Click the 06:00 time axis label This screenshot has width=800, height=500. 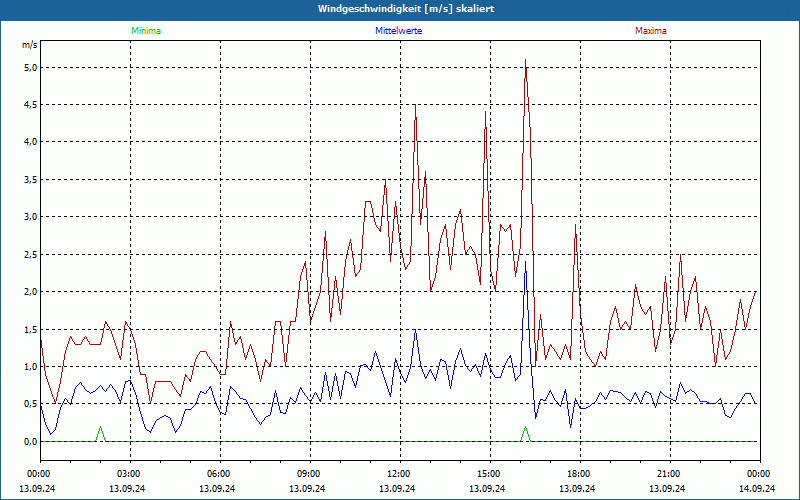[x=220, y=474]
